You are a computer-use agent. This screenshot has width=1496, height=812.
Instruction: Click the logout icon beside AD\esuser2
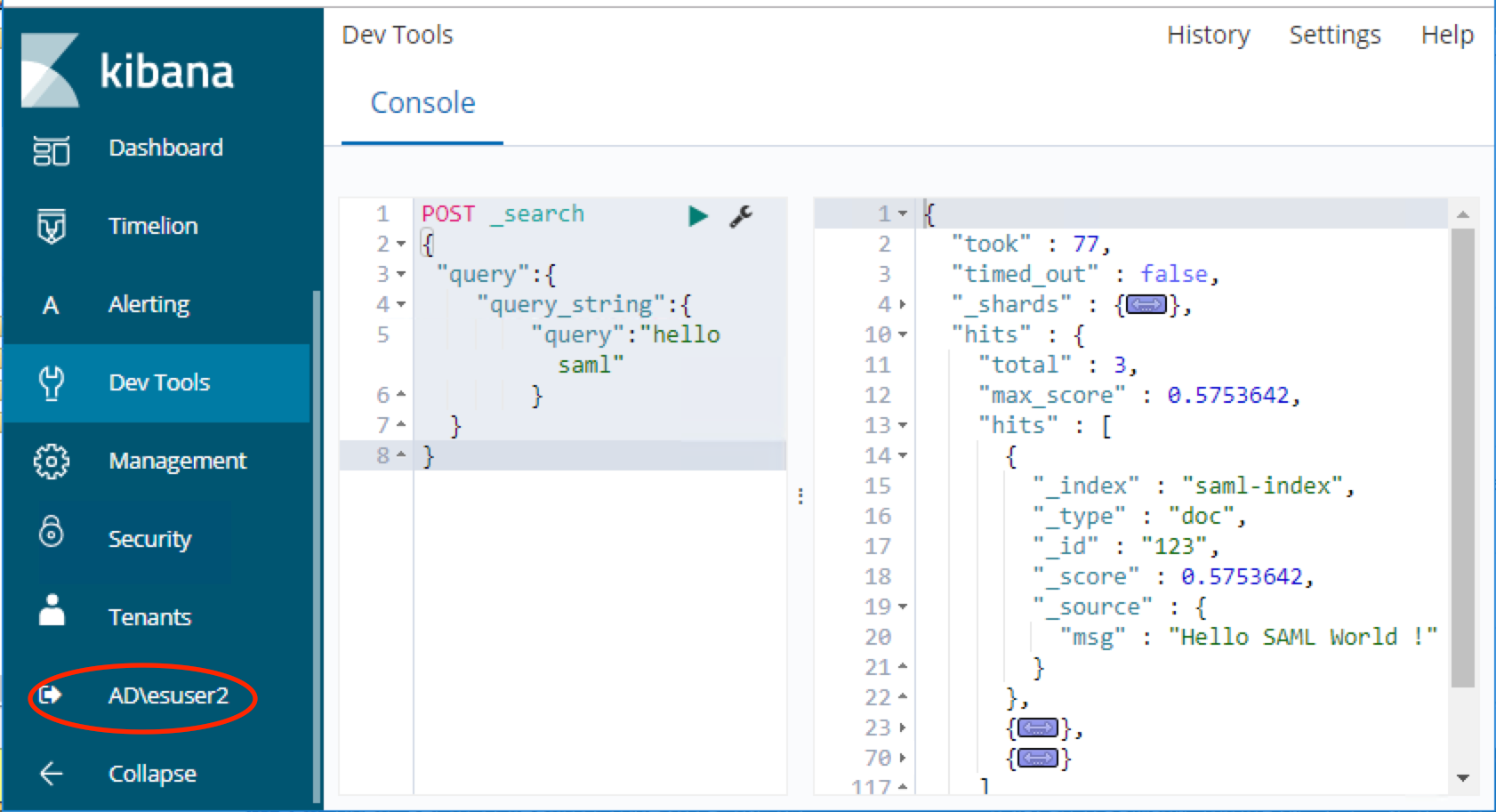click(52, 695)
